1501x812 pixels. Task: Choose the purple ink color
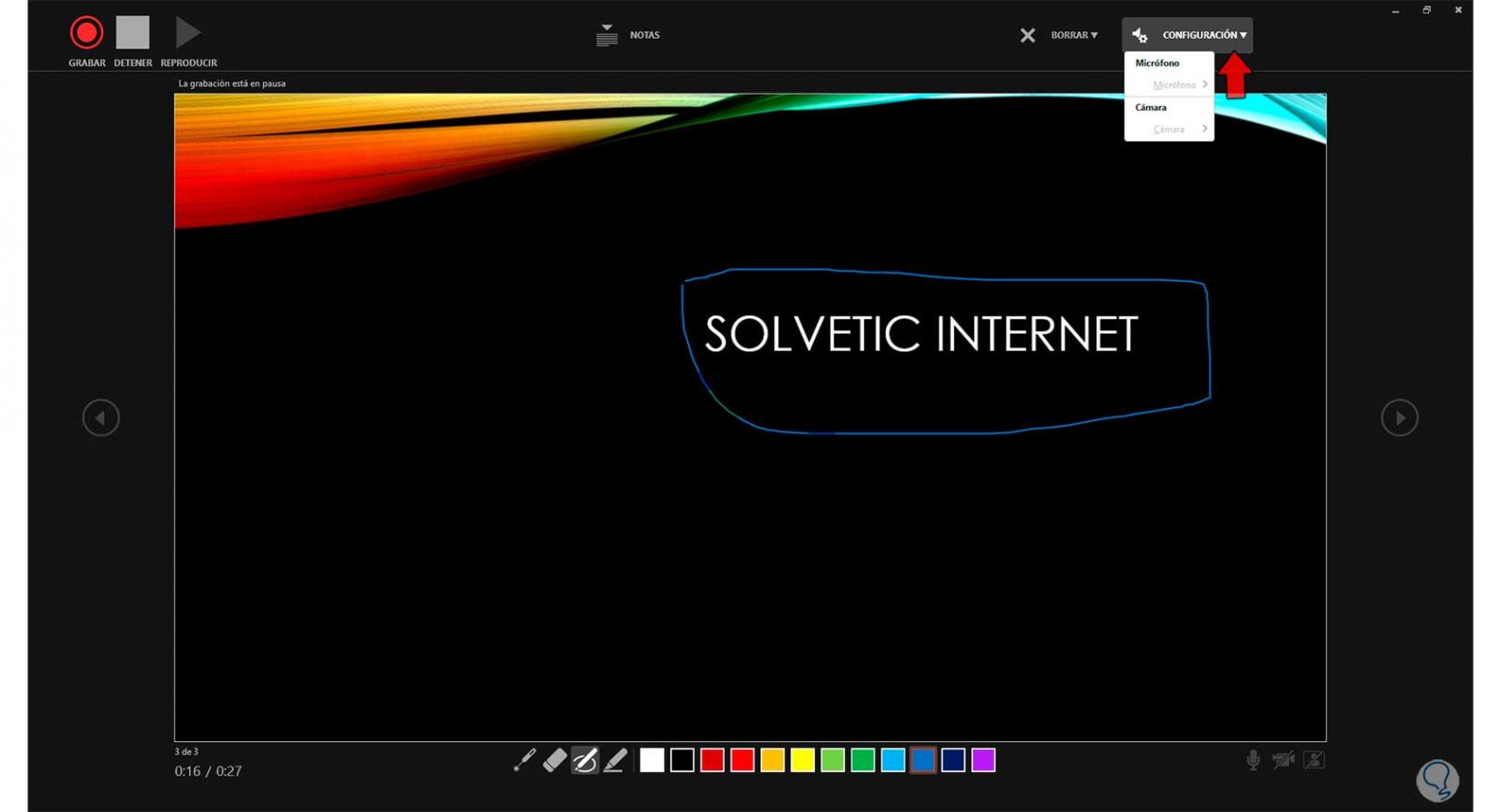(x=983, y=760)
